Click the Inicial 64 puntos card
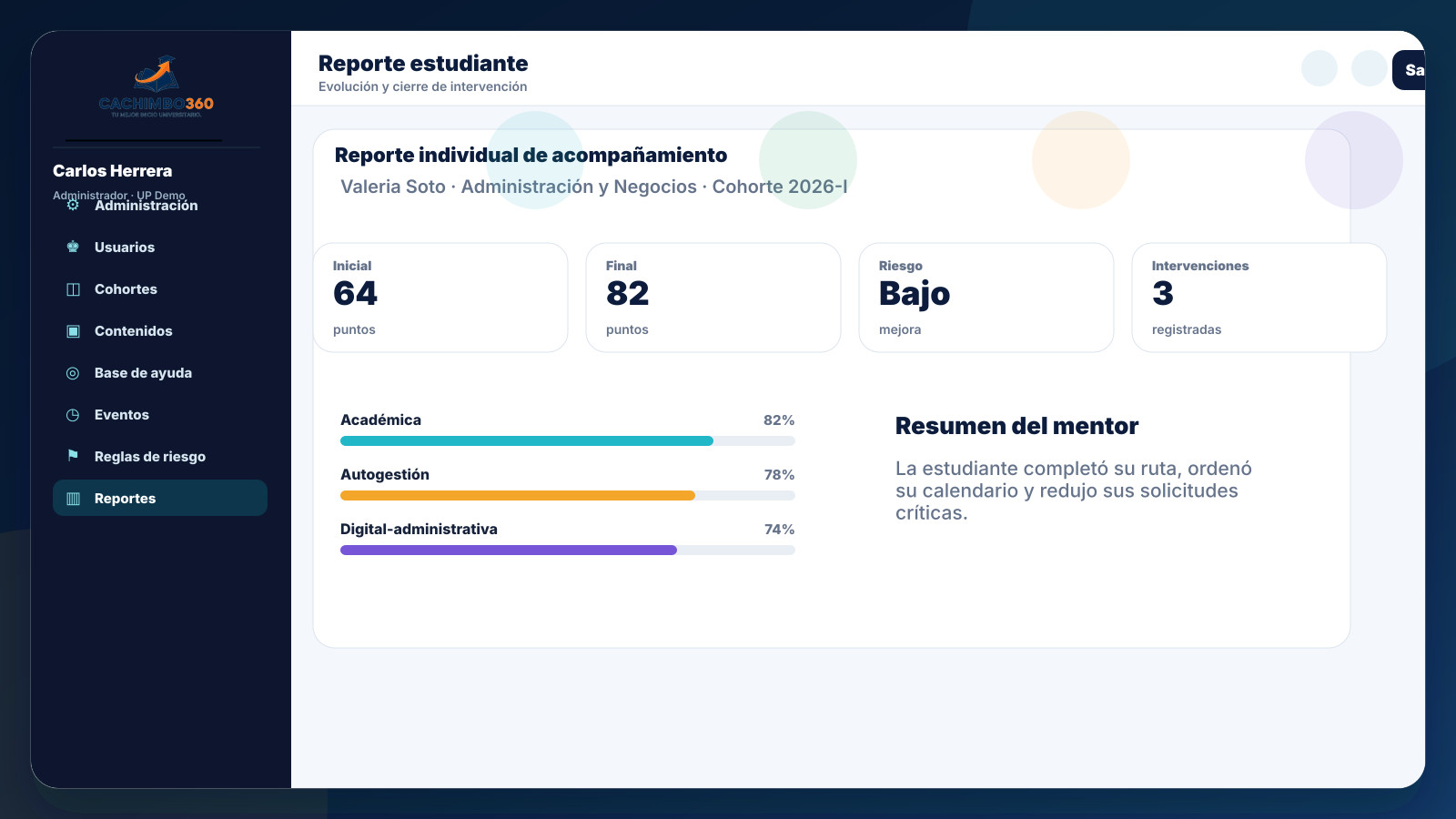The image size is (1456, 819). pyautogui.click(x=440, y=298)
